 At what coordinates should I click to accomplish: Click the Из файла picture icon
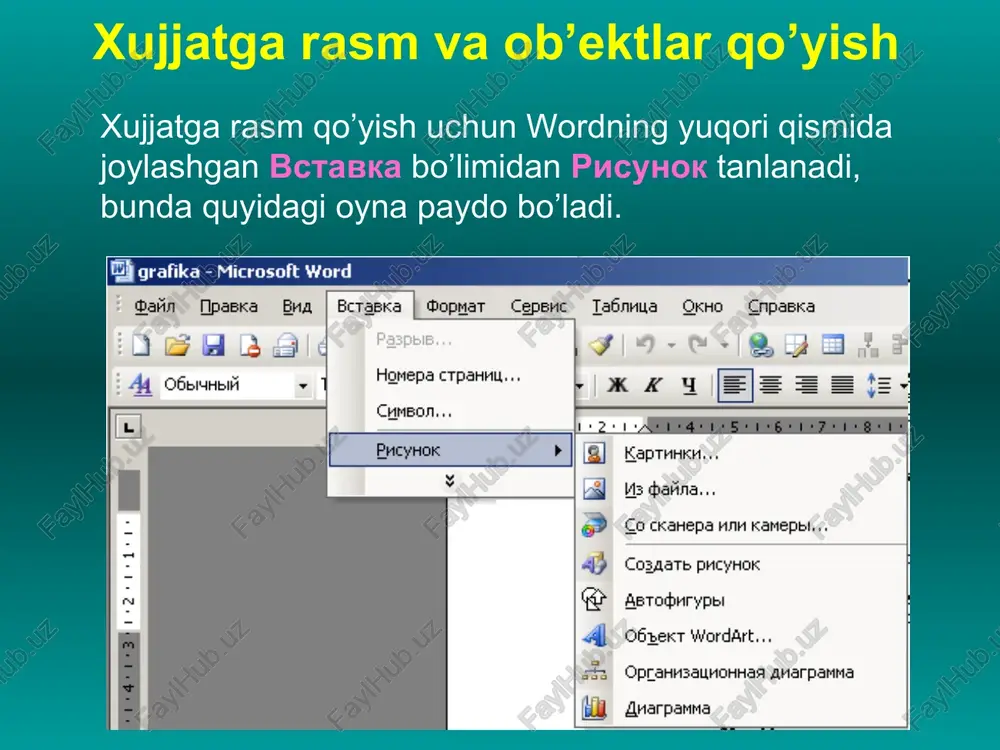(594, 489)
